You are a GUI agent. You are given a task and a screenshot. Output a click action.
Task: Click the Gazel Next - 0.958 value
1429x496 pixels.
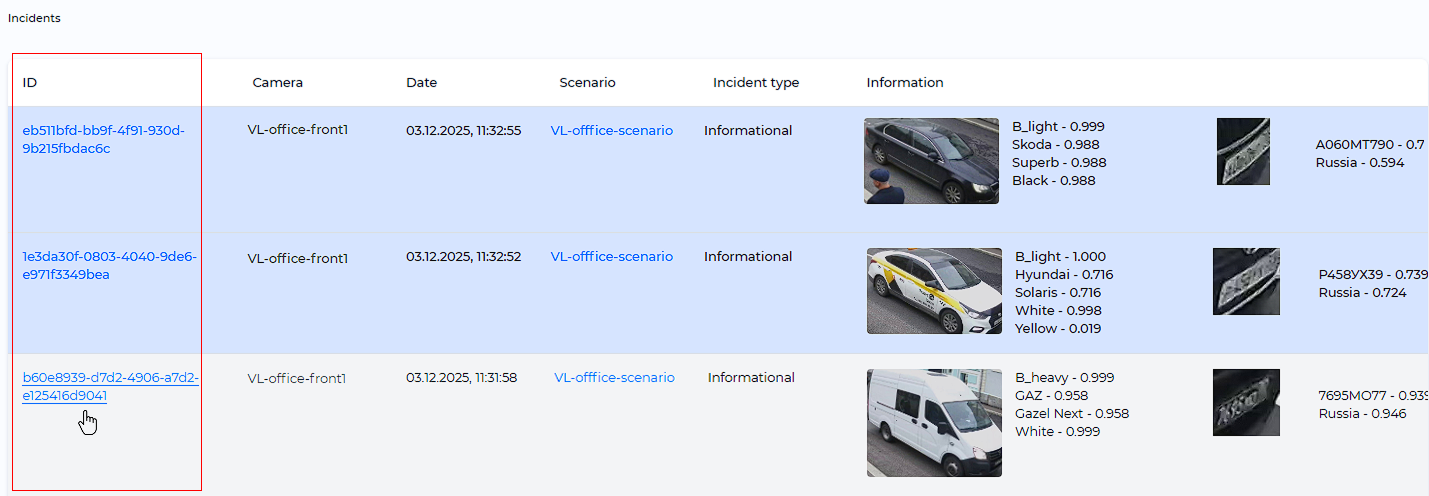1072,413
